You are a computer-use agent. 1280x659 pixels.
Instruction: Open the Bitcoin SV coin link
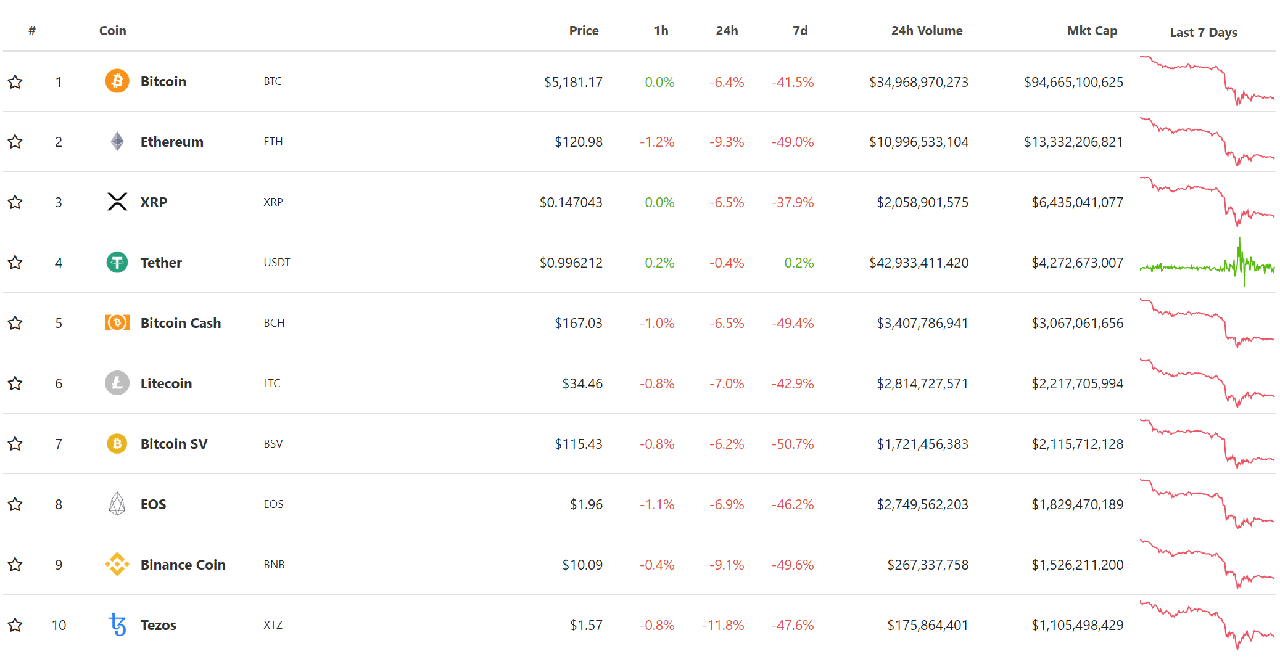pyautogui.click(x=174, y=444)
